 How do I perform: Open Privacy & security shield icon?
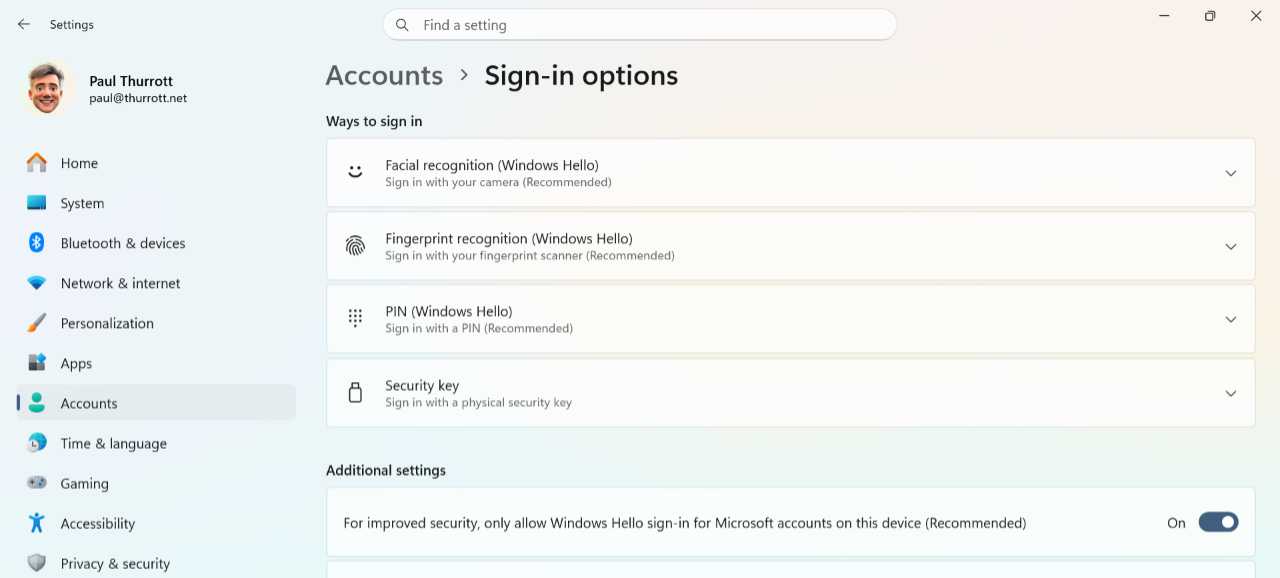click(37, 563)
